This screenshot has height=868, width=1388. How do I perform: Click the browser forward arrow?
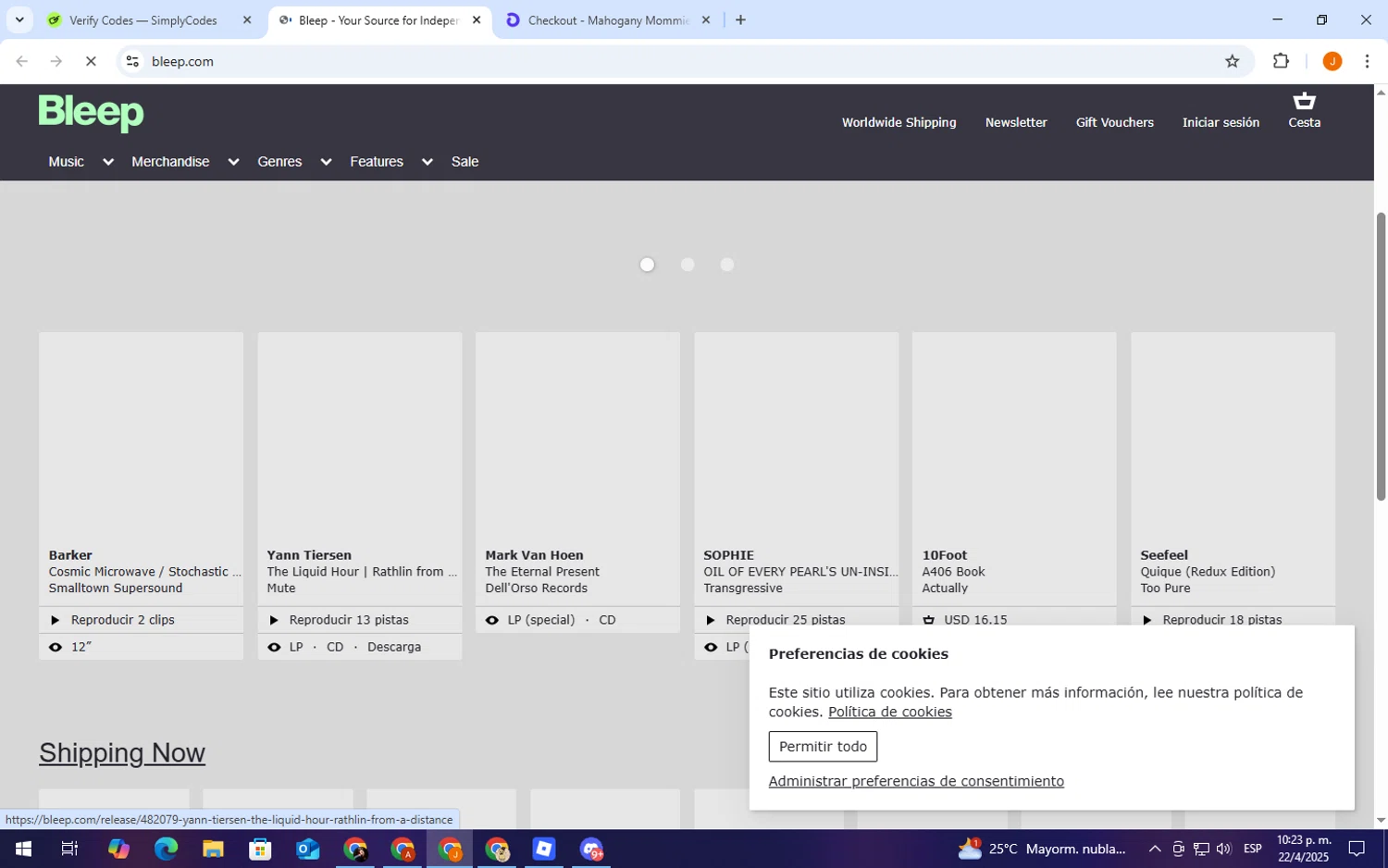tap(56, 61)
